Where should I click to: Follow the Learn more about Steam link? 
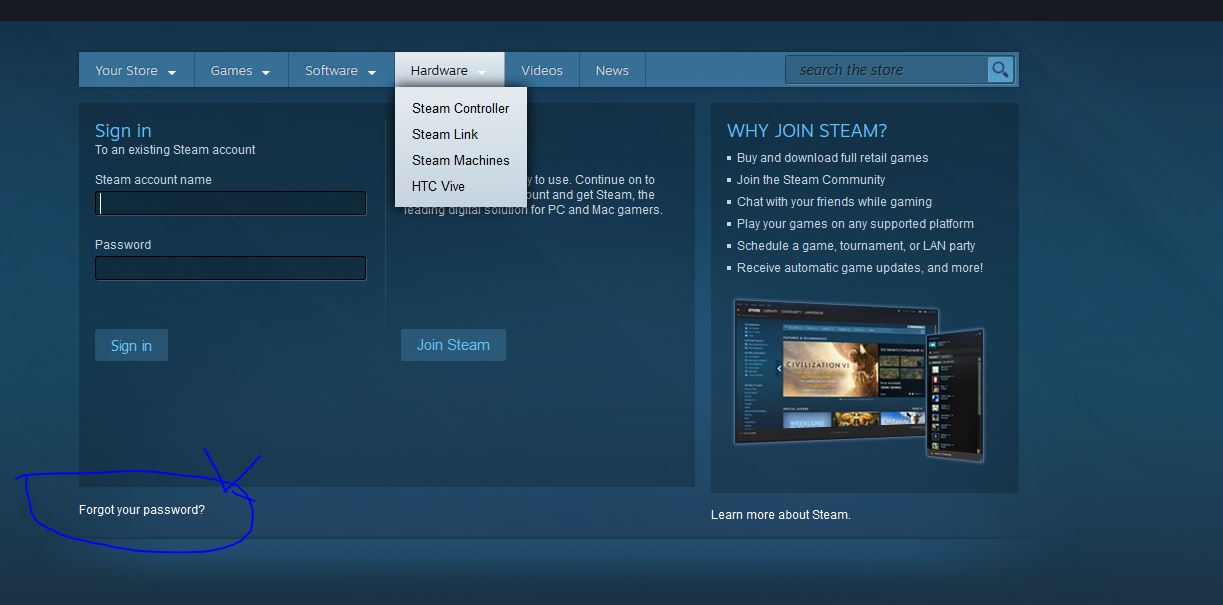pyautogui.click(x=780, y=515)
